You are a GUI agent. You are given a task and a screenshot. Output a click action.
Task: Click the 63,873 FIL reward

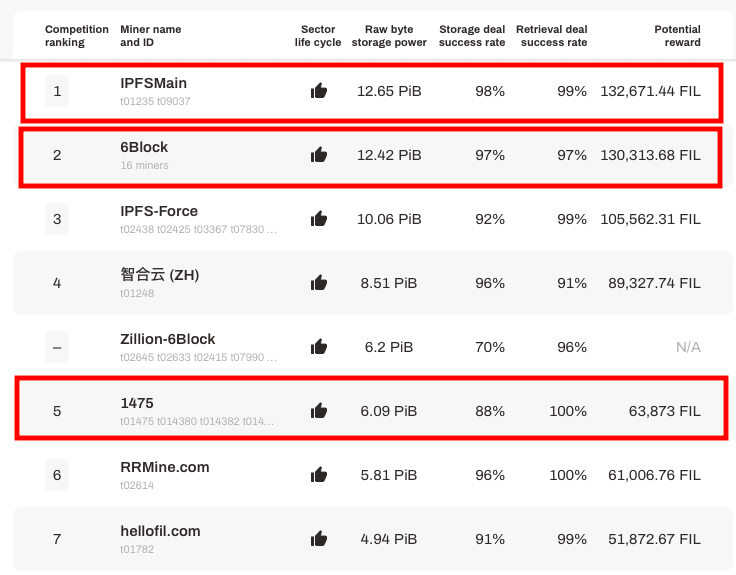pyautogui.click(x=665, y=411)
